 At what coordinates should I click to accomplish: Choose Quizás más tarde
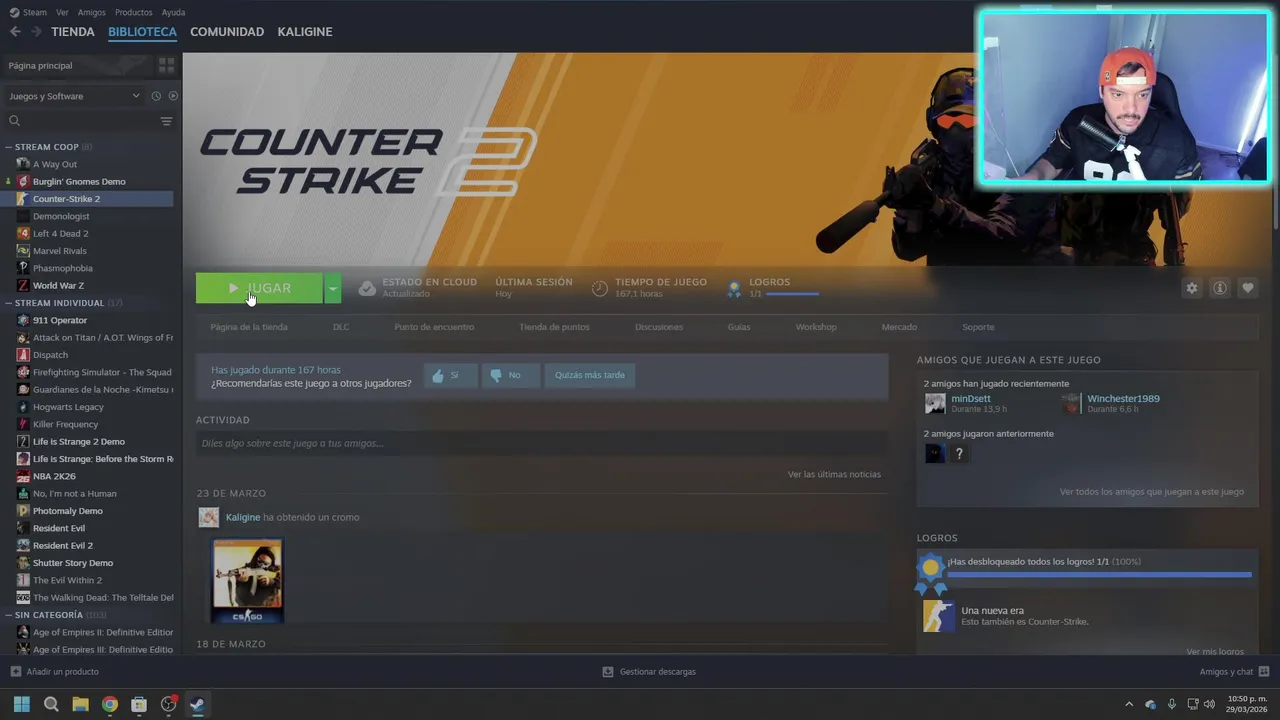(x=590, y=375)
